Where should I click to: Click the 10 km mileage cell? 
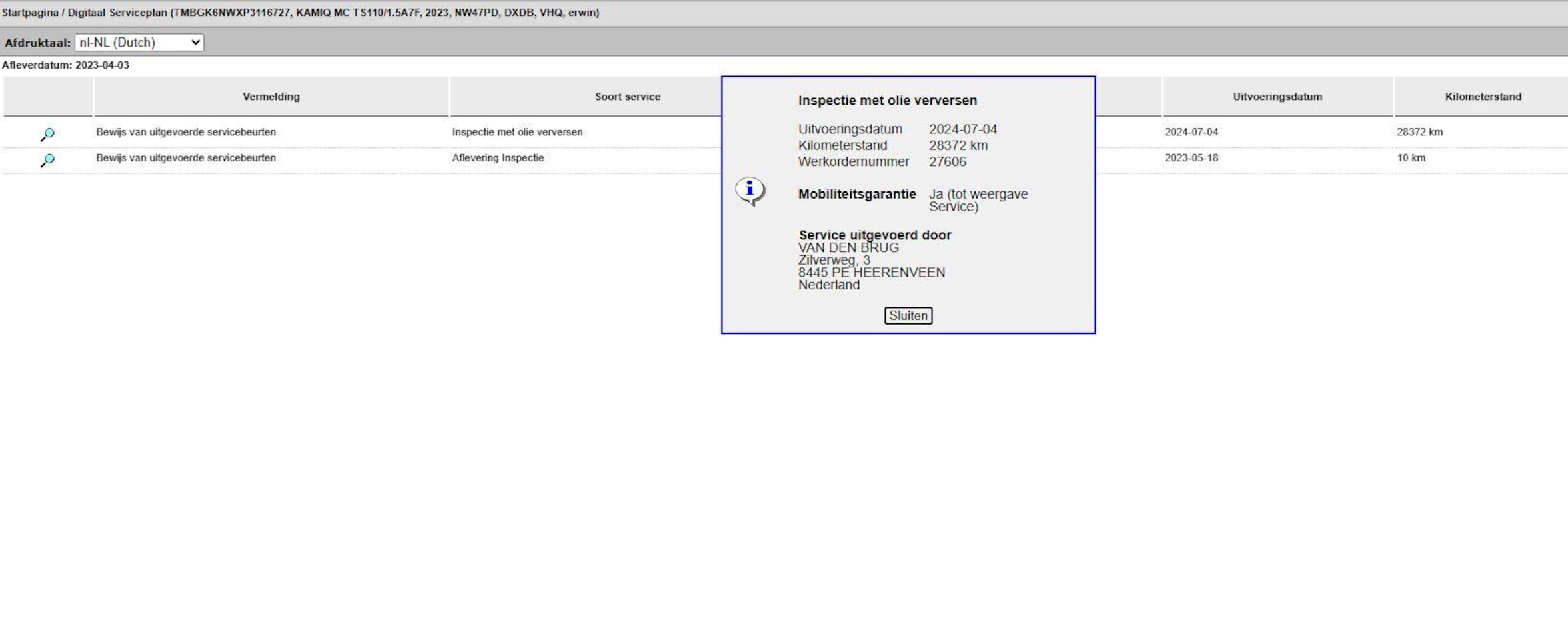point(1411,158)
